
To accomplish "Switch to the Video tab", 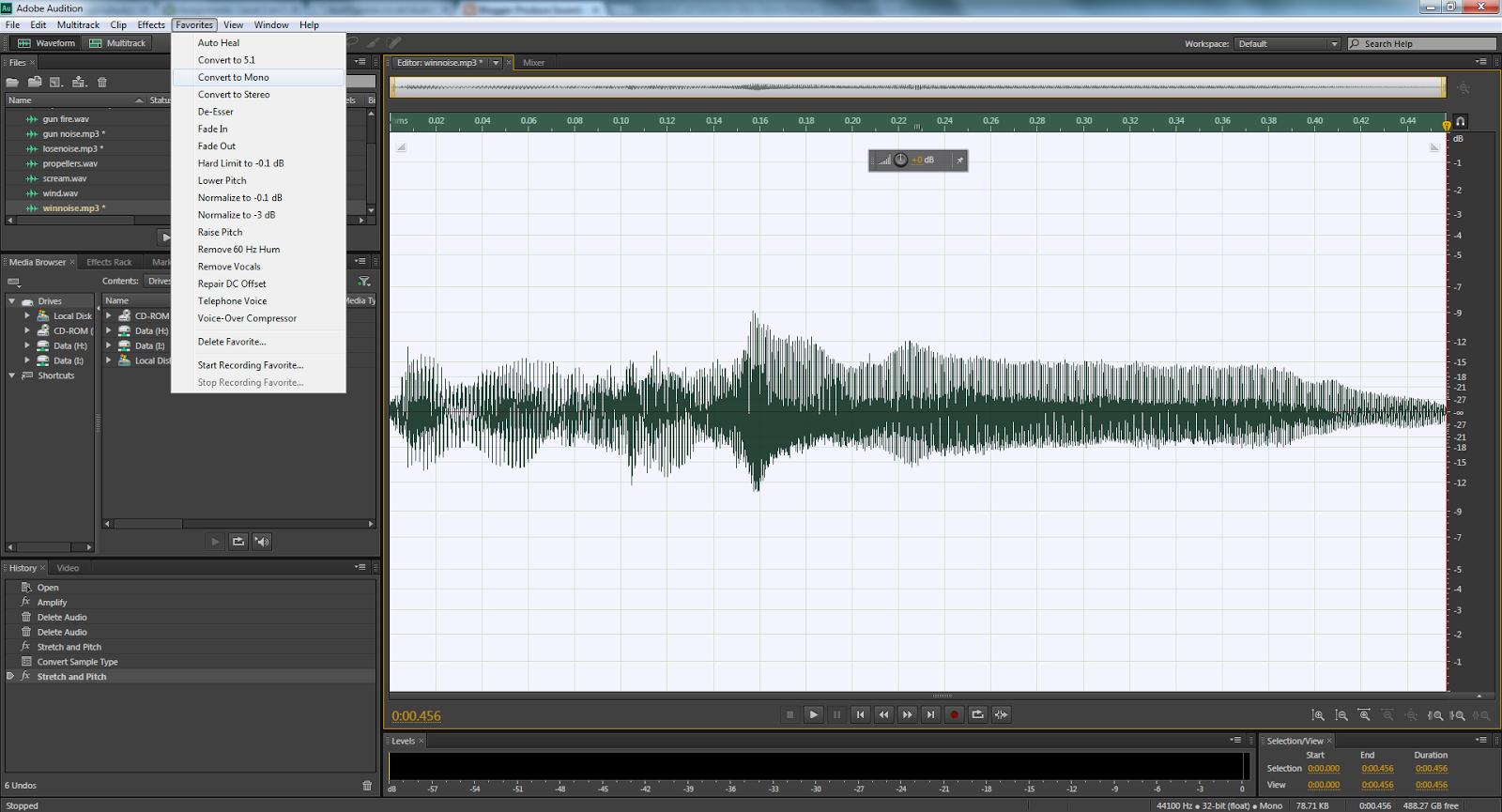I will coord(68,568).
